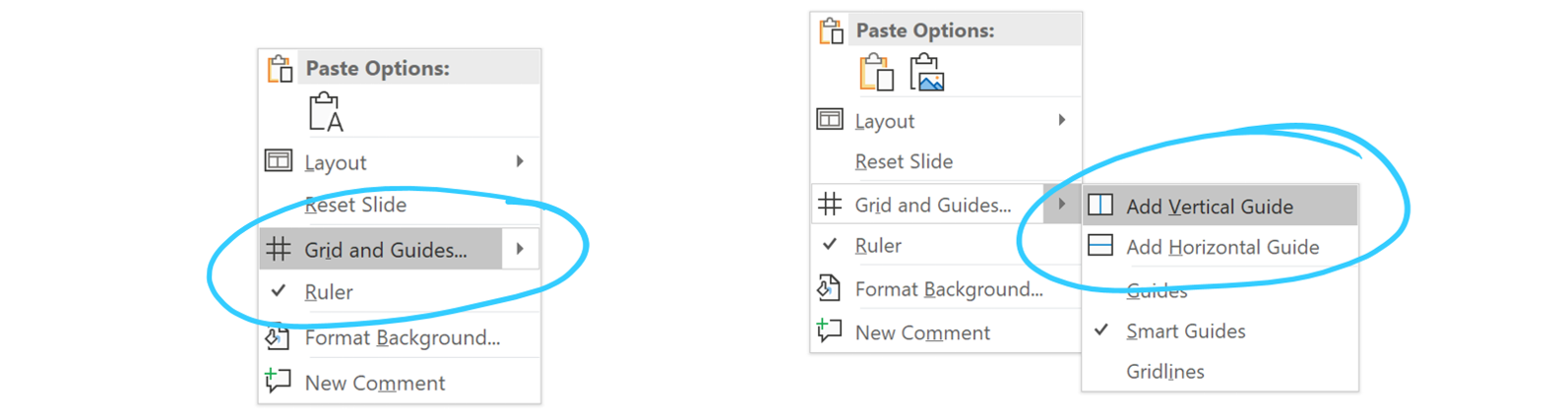The height and width of the screenshot is (419, 1568).
Task: Open Layout submenu arrow in right menu
Action: click(x=1061, y=120)
